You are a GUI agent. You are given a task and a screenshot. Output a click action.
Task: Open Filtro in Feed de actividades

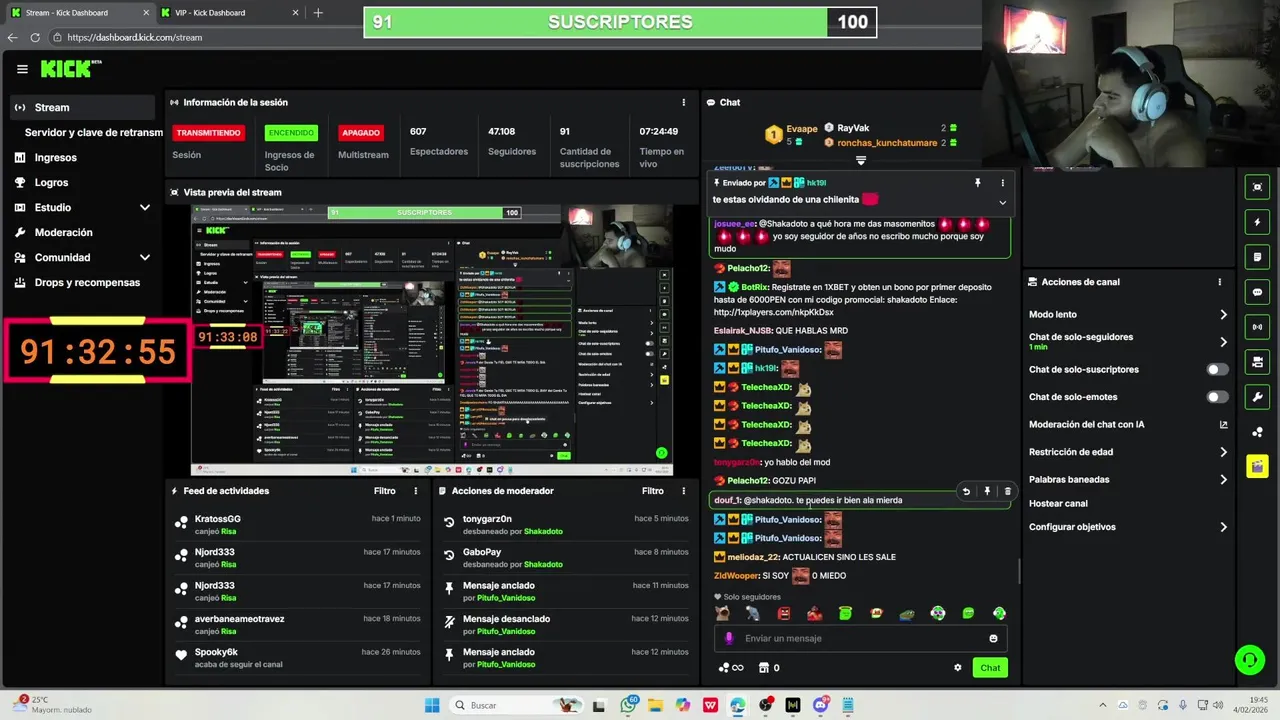coord(385,491)
